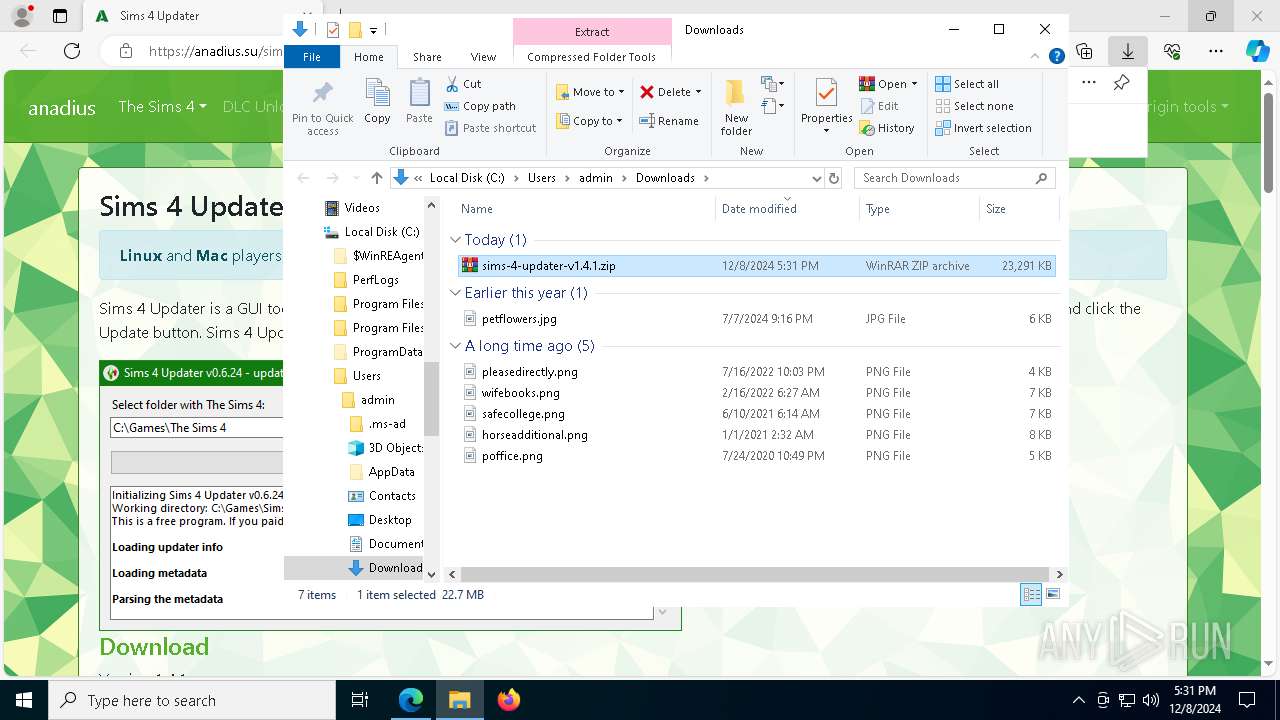
Task: Open Edge downloads icon
Action: click(x=1128, y=51)
